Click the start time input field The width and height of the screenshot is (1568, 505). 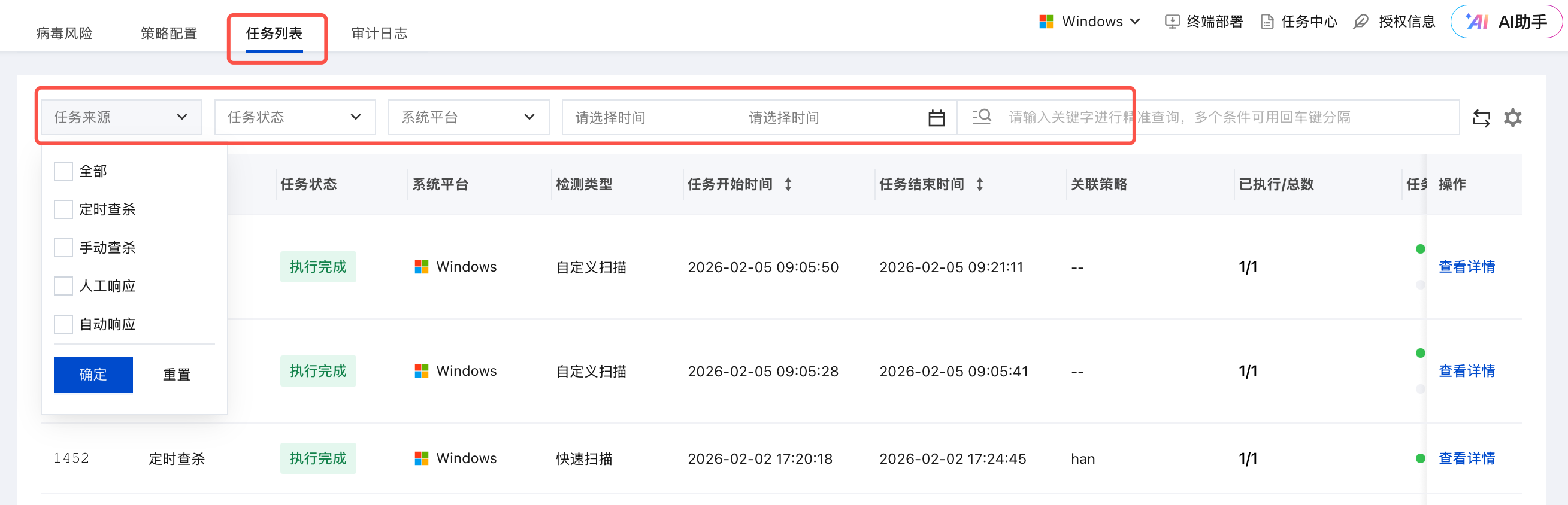click(x=611, y=117)
